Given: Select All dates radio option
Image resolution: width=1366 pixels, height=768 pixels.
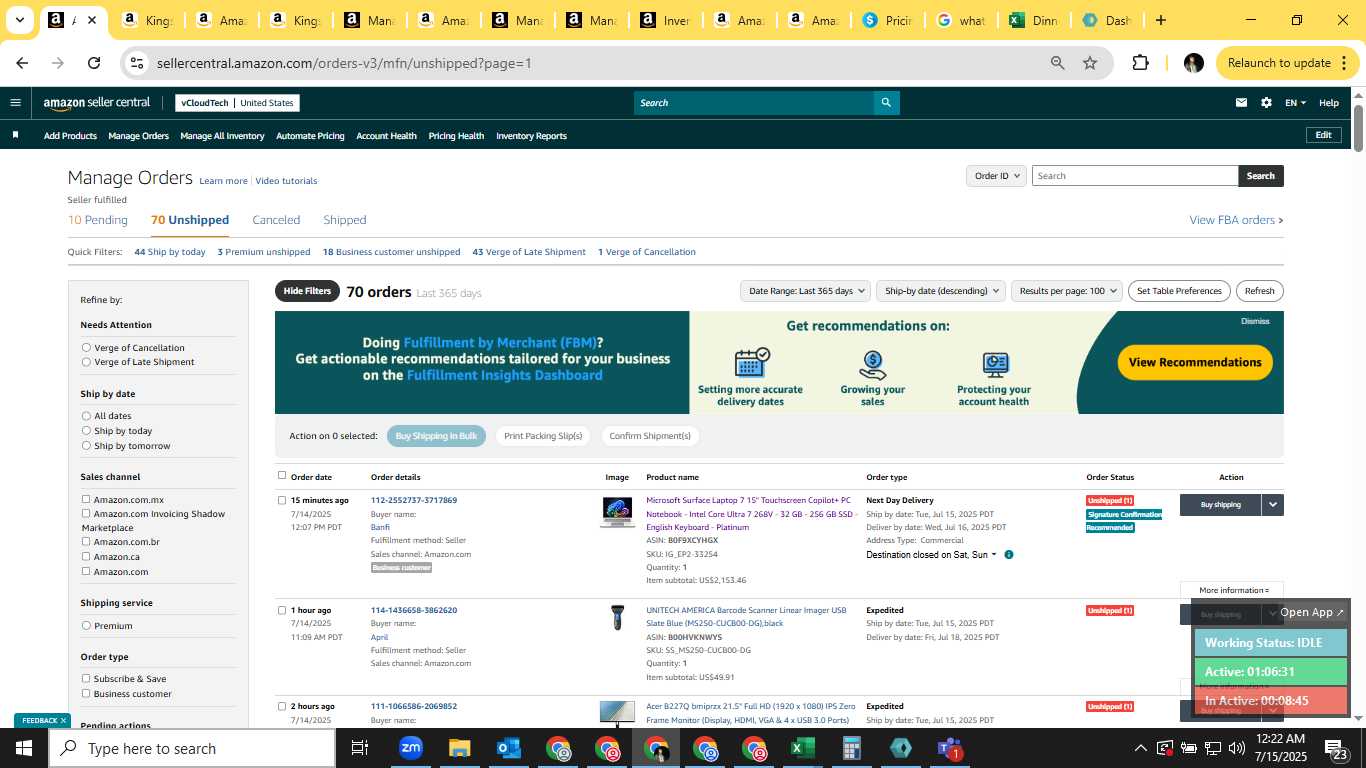Looking at the screenshot, I should click(86, 415).
